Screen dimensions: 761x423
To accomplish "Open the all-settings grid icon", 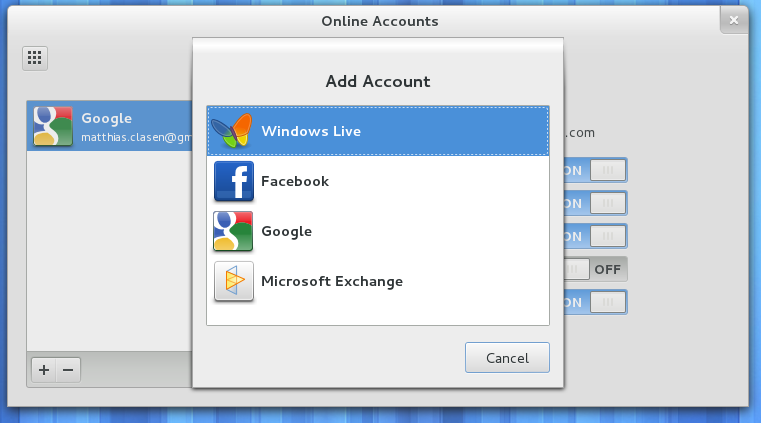I will [34, 58].
